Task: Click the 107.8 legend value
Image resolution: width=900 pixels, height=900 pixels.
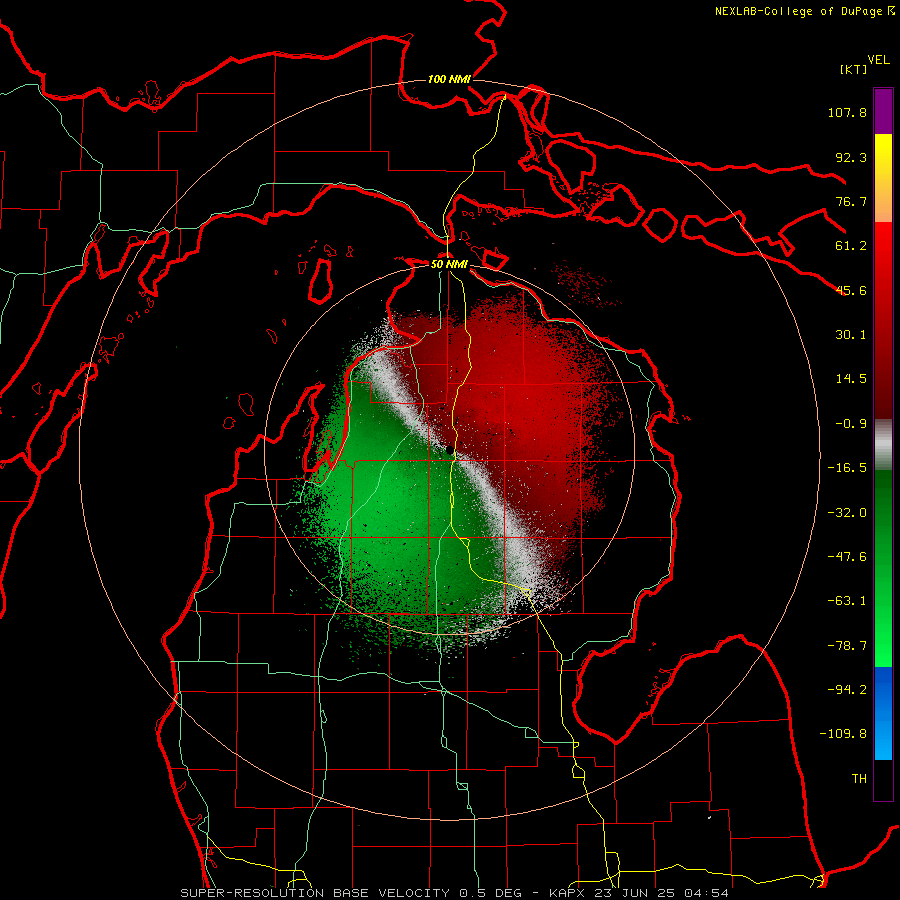Action: tap(847, 112)
